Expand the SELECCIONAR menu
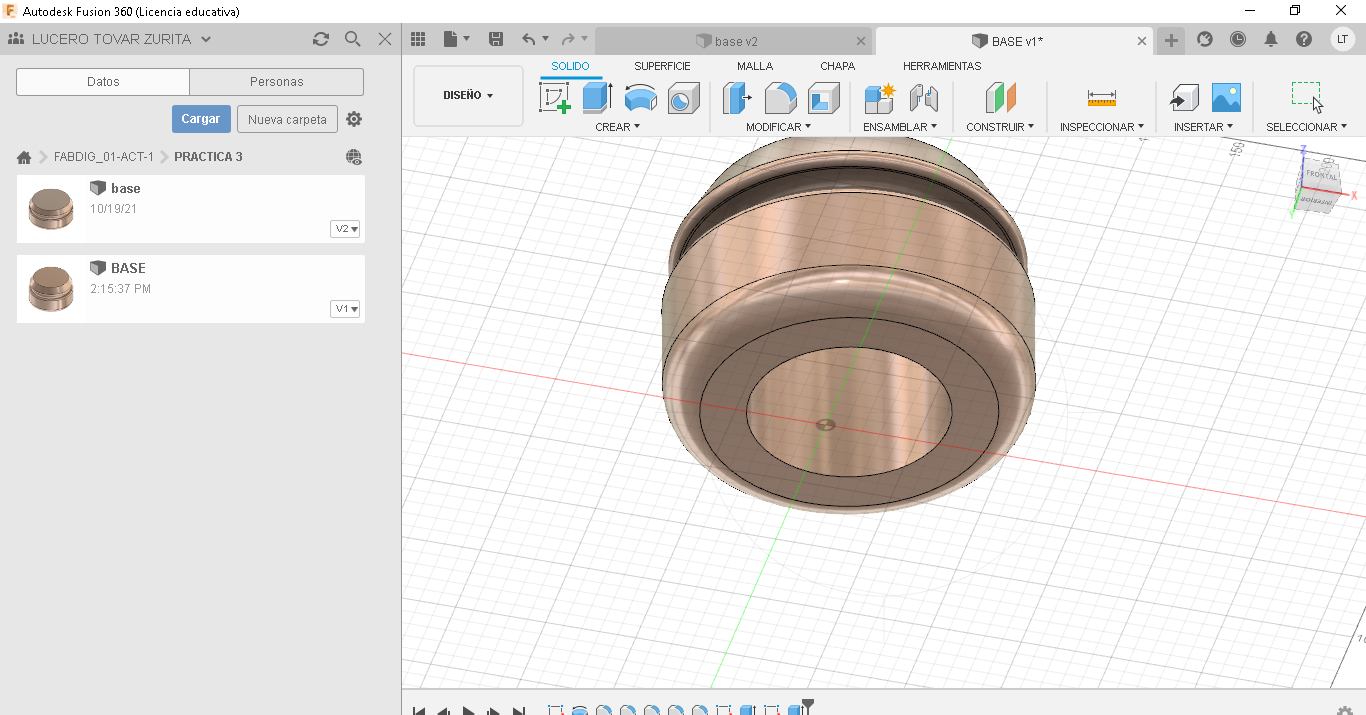The height and width of the screenshot is (715, 1366). [x=1306, y=127]
